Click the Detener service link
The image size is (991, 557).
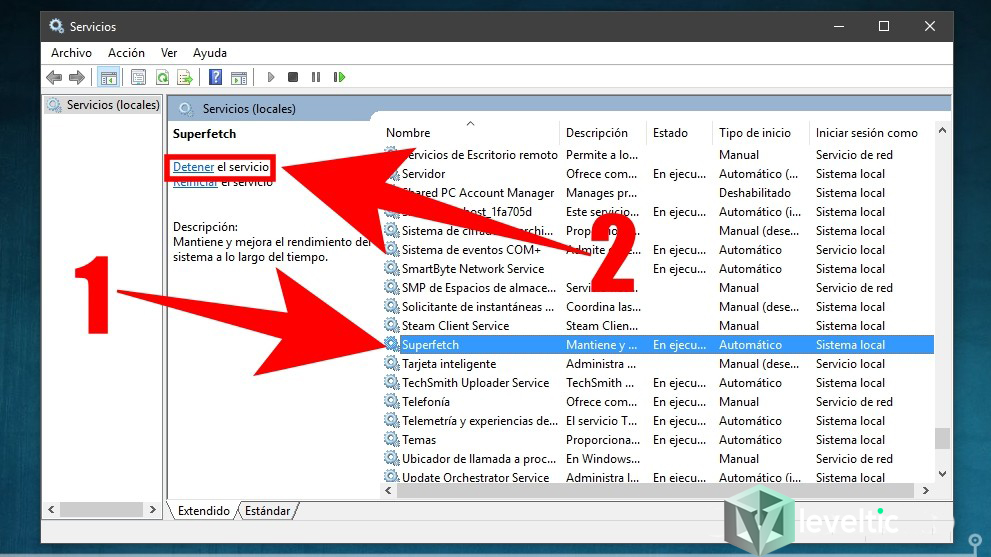pos(193,167)
